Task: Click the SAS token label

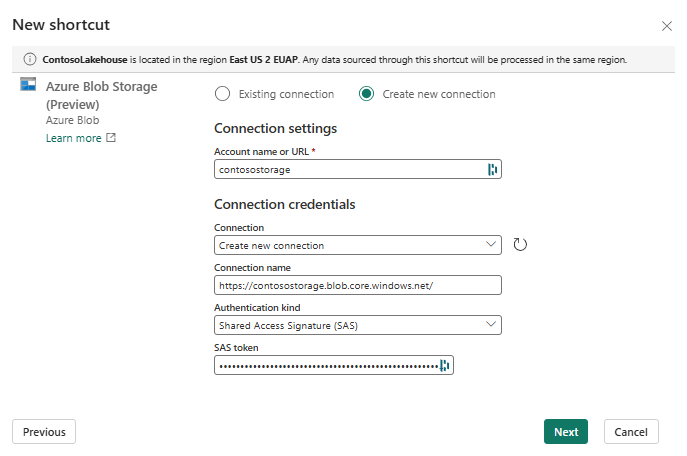Action: click(x=236, y=347)
